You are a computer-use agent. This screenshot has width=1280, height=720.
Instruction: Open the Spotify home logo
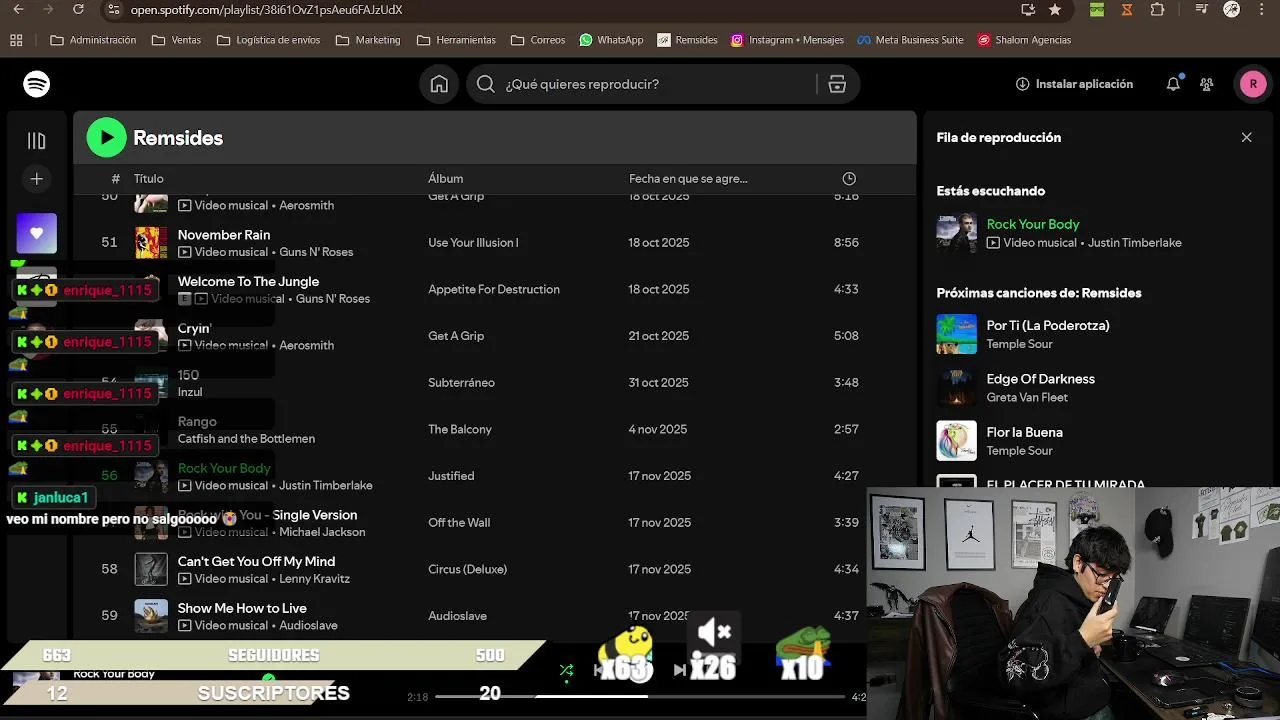[37, 84]
